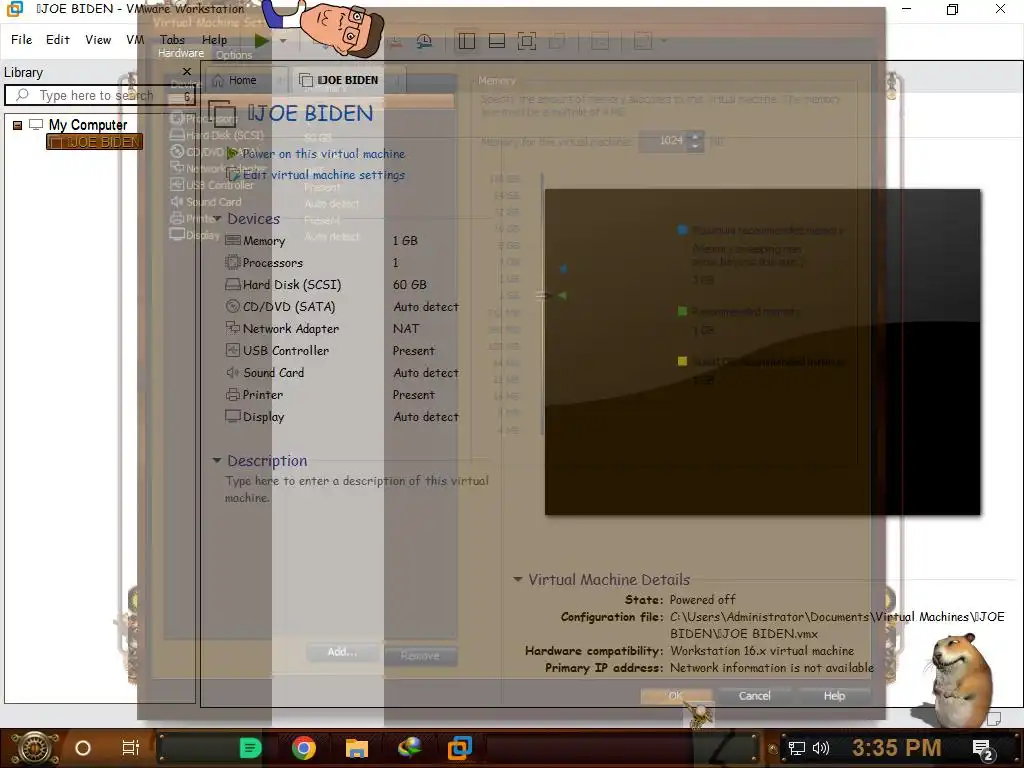
Task: Switch to the Options tab in settings
Action: pyautogui.click(x=234, y=56)
